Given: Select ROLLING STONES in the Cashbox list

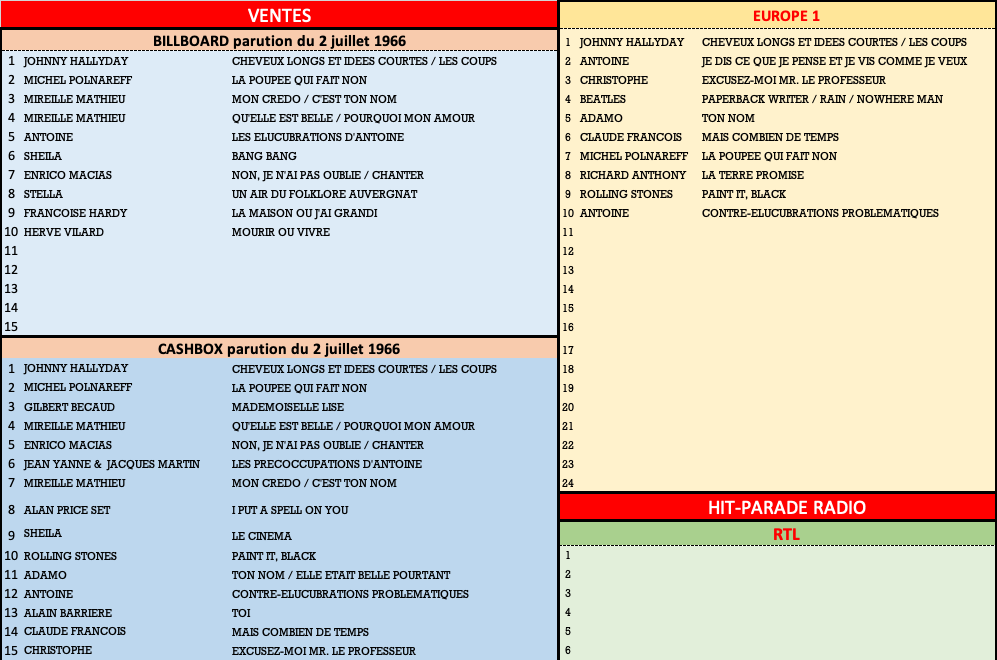Looking at the screenshot, I should [x=70, y=556].
